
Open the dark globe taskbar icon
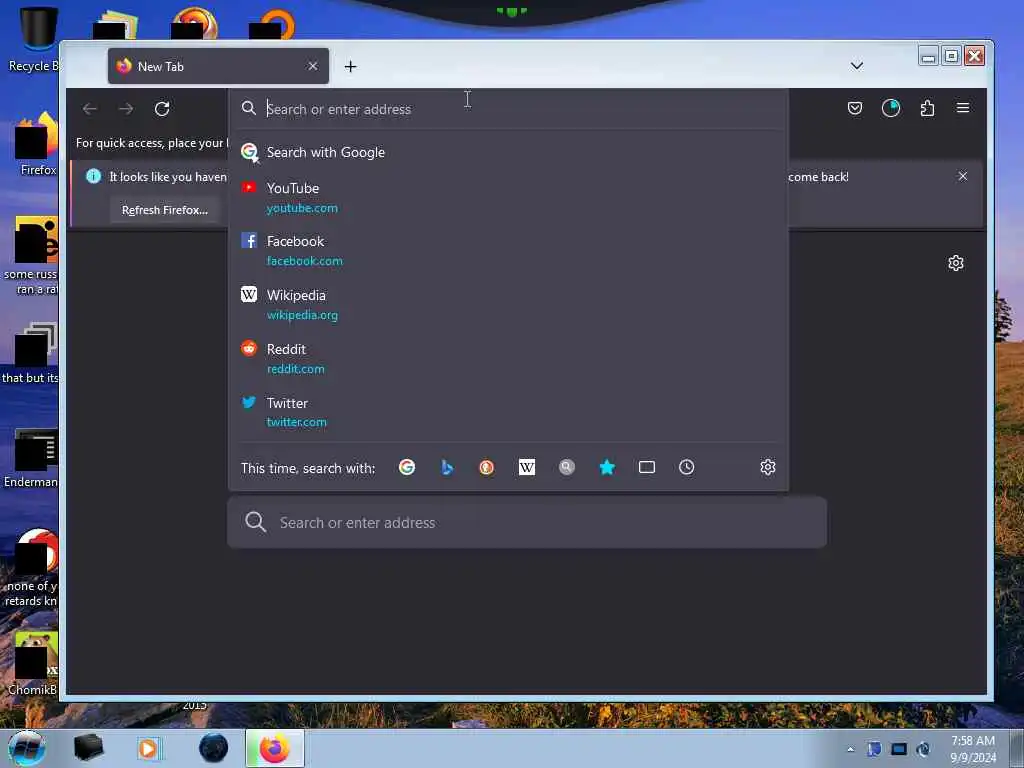coord(214,748)
